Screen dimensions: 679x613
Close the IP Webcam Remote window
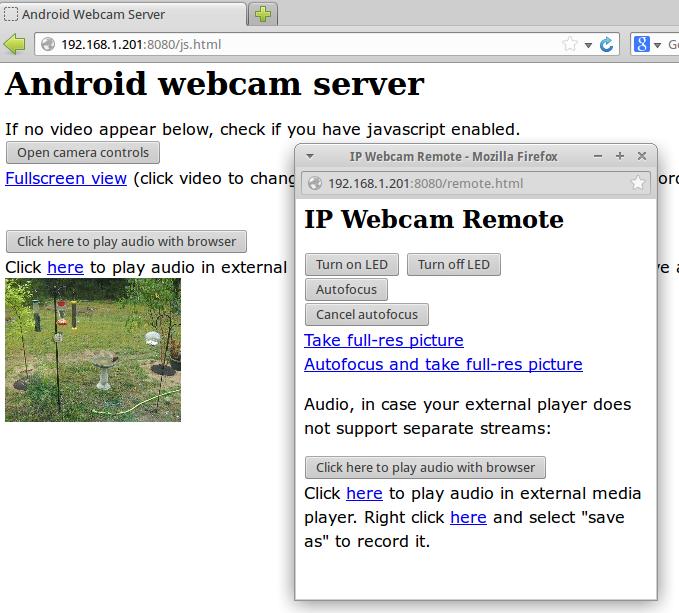(x=642, y=156)
